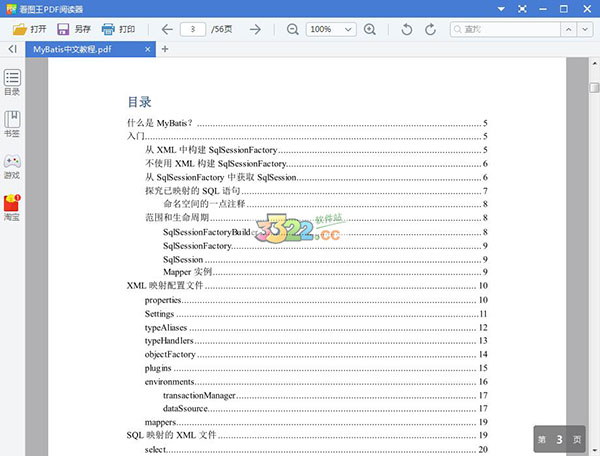Image resolution: width=600 pixels, height=456 pixels.
Task: Click the mappers contents entry
Action: point(316,422)
